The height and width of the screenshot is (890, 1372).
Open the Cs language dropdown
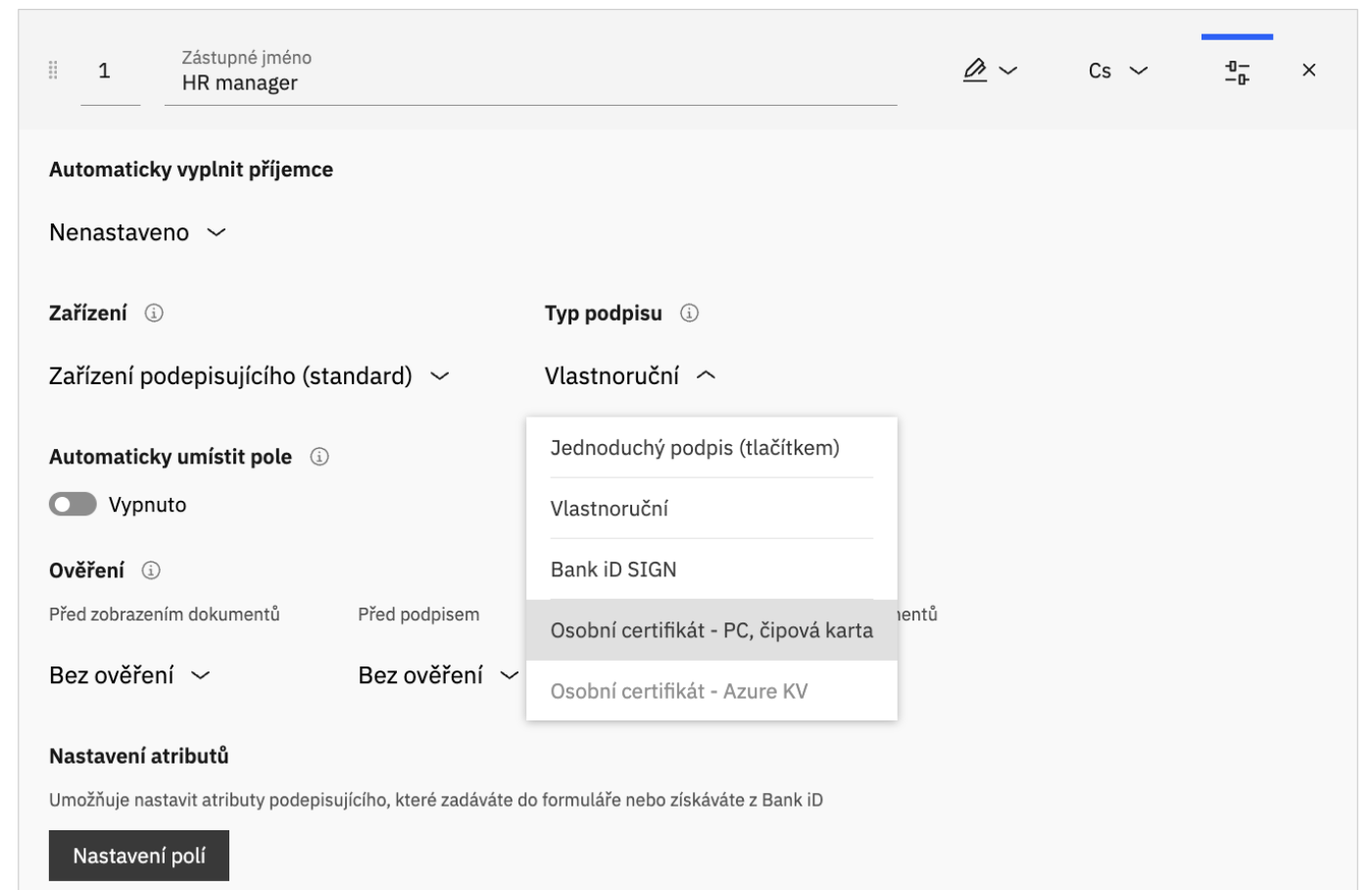pyautogui.click(x=1117, y=71)
